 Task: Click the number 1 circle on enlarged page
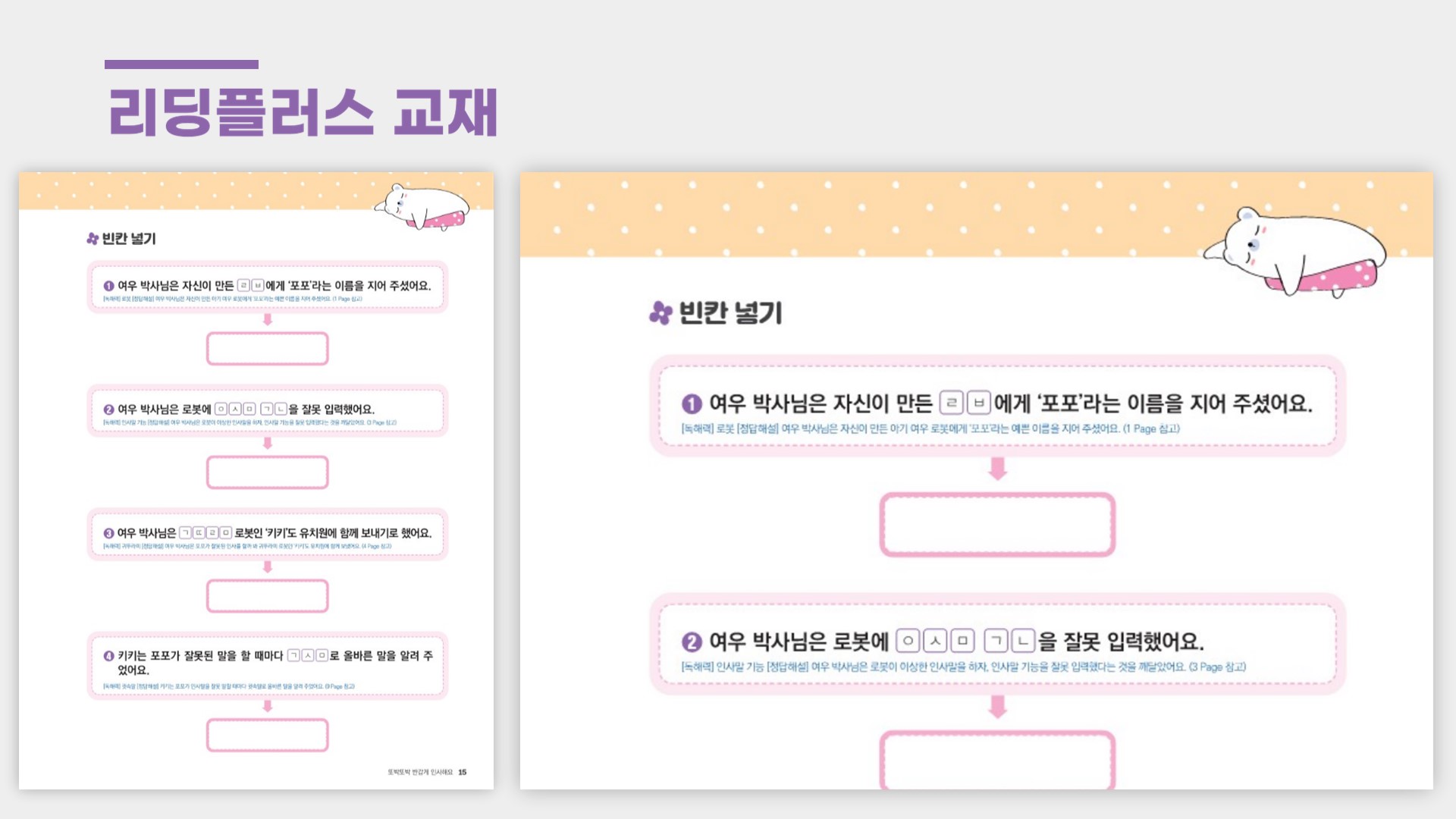pos(691,404)
